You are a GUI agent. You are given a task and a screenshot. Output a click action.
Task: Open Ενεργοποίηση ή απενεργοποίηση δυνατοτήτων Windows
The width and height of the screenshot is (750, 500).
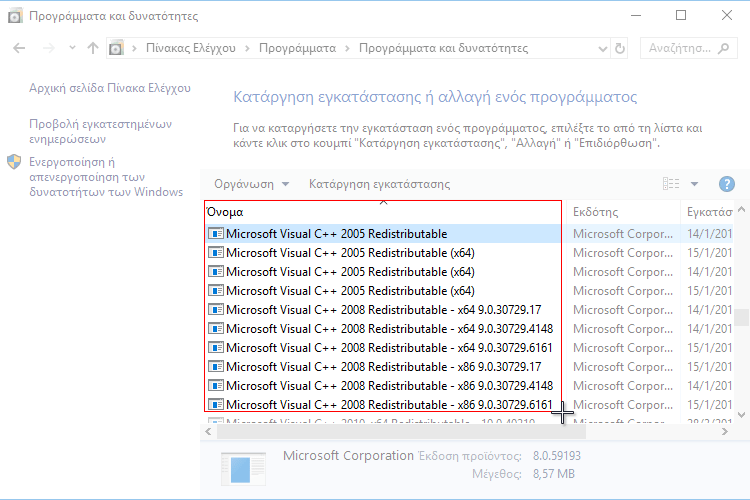click(x=106, y=177)
